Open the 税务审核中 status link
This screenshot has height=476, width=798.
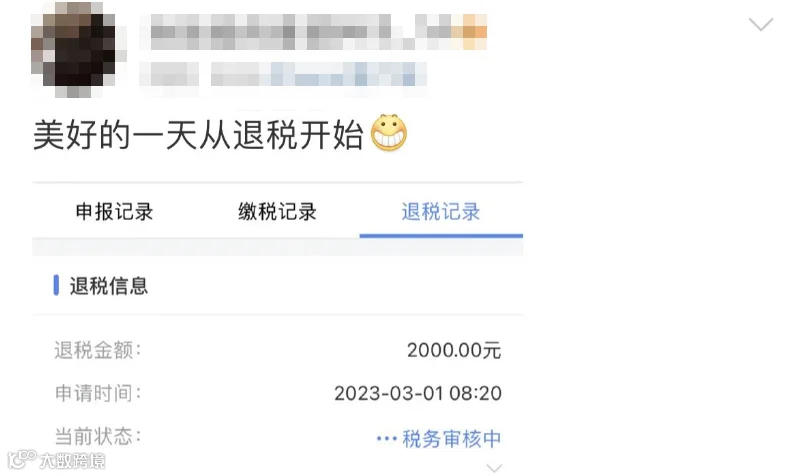click(452, 439)
